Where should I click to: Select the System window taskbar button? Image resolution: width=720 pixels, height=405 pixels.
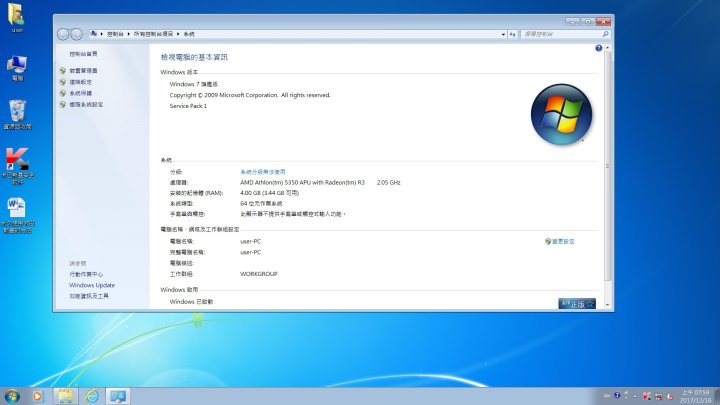[x=118, y=396]
